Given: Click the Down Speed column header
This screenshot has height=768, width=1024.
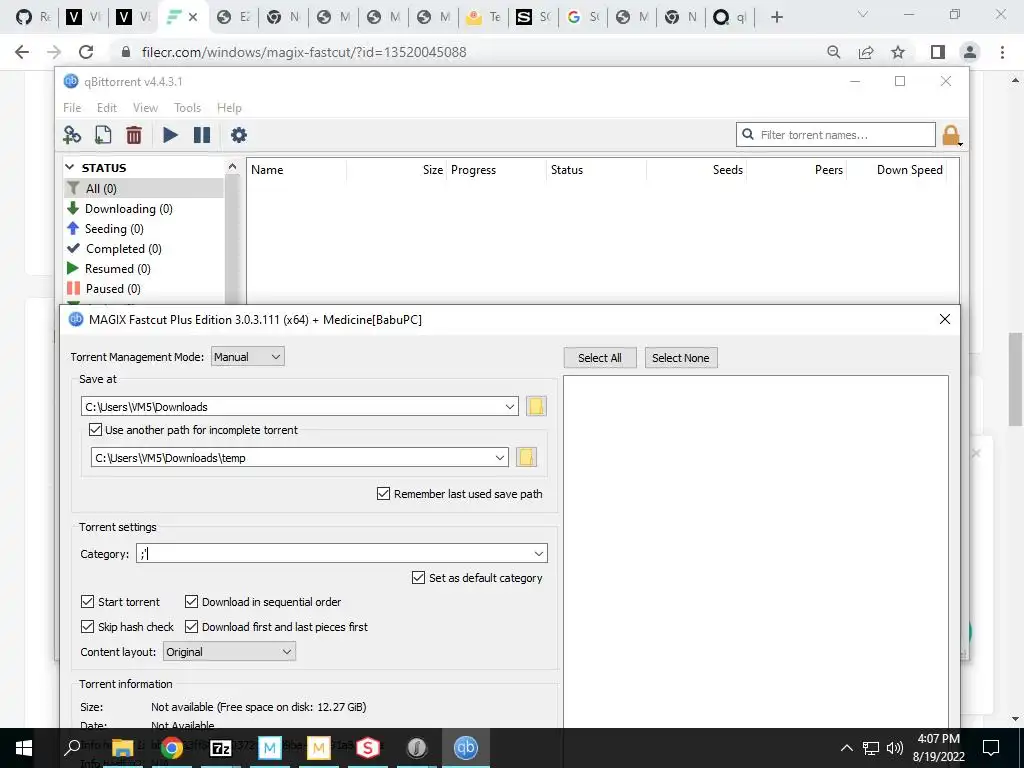Looking at the screenshot, I should (909, 170).
